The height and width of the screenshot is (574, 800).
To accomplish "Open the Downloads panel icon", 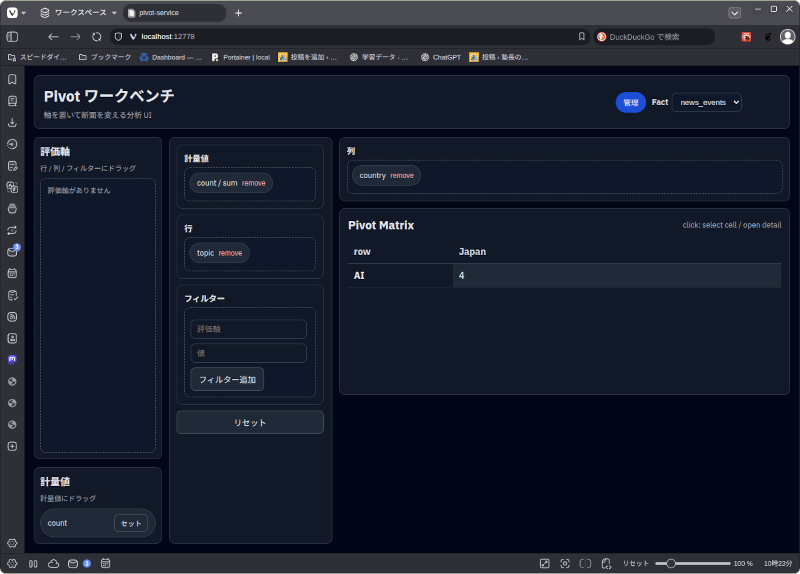I will [x=12, y=122].
